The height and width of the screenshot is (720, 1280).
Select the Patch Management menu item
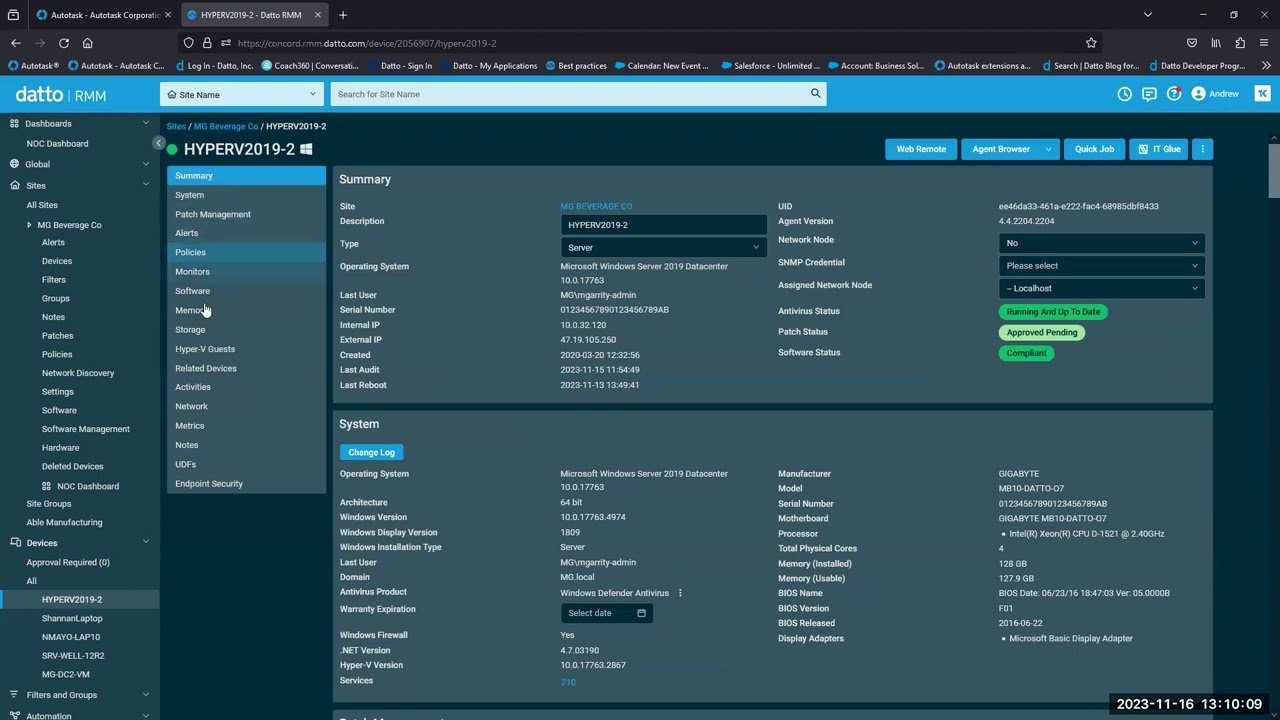click(x=246, y=214)
